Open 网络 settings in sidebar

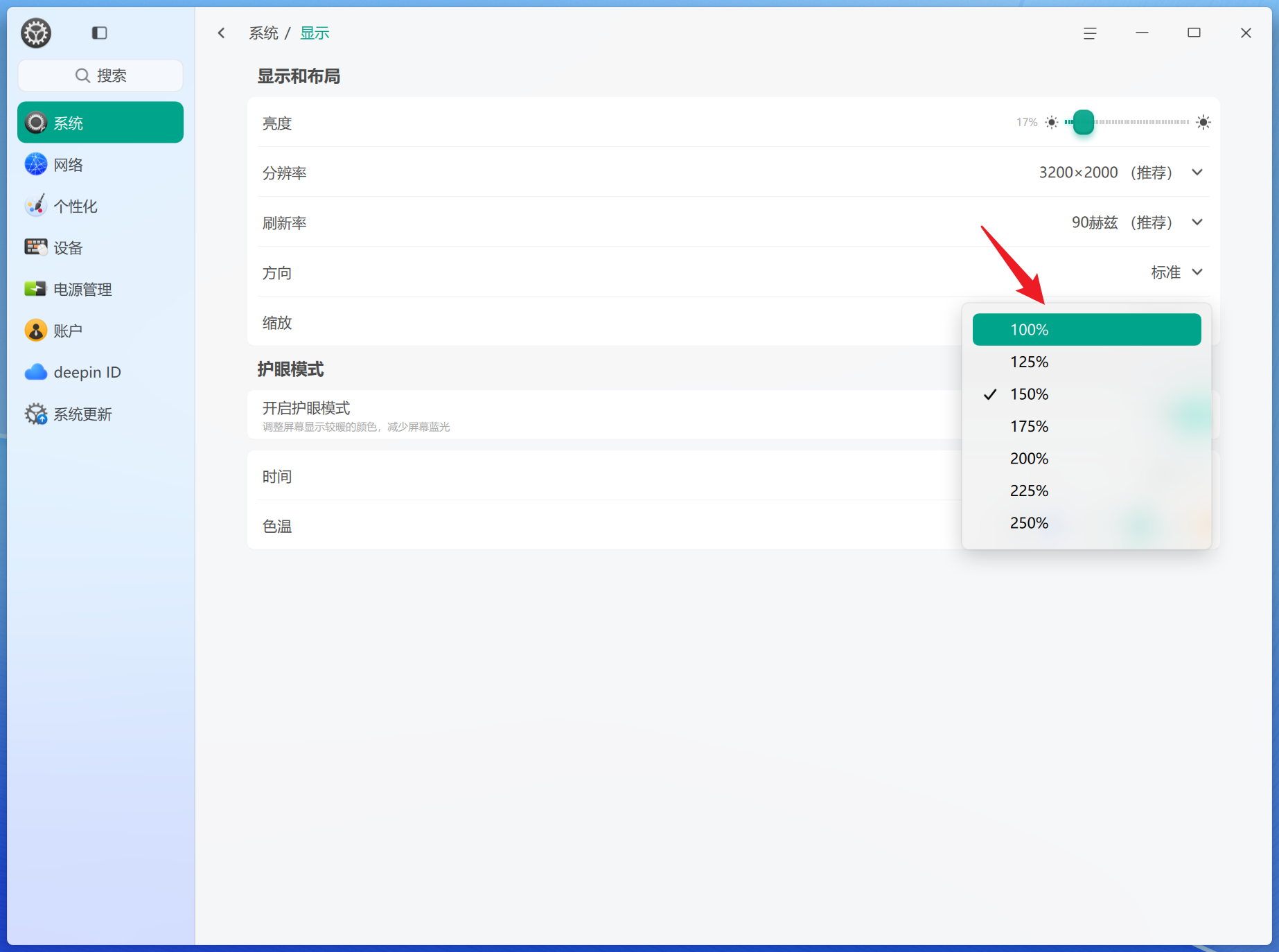[x=100, y=164]
